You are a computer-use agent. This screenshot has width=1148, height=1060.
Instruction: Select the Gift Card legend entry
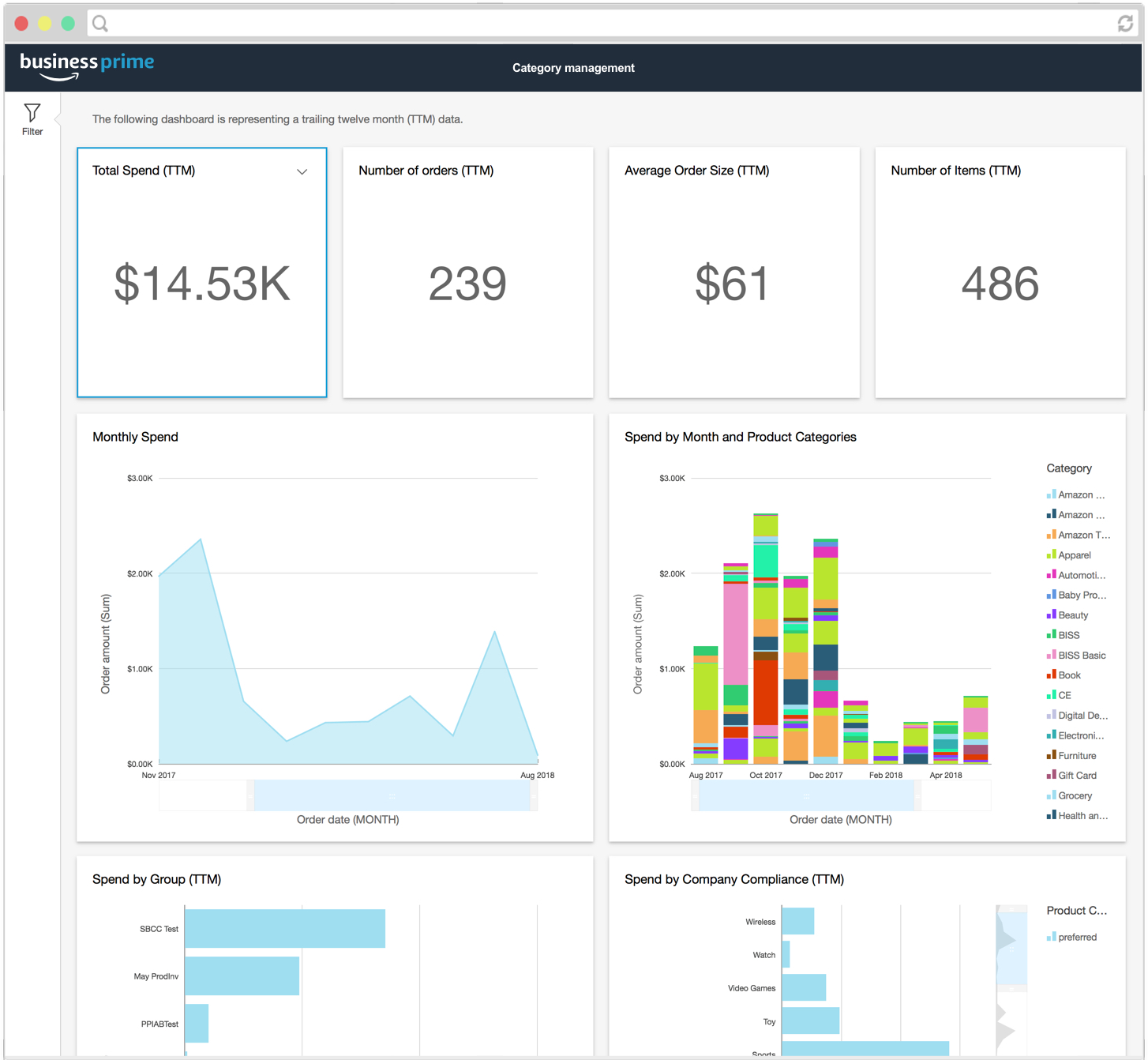tap(1071, 776)
